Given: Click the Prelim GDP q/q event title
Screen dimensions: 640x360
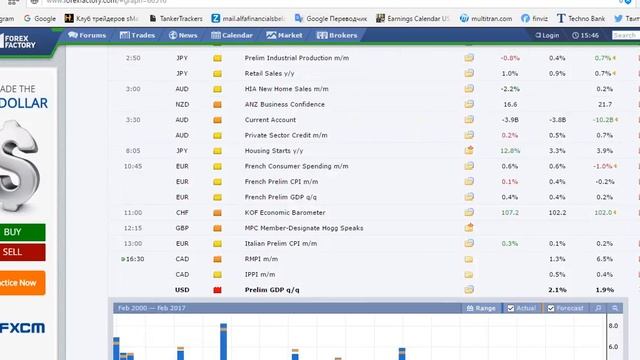Looking at the screenshot, I should tap(272, 290).
